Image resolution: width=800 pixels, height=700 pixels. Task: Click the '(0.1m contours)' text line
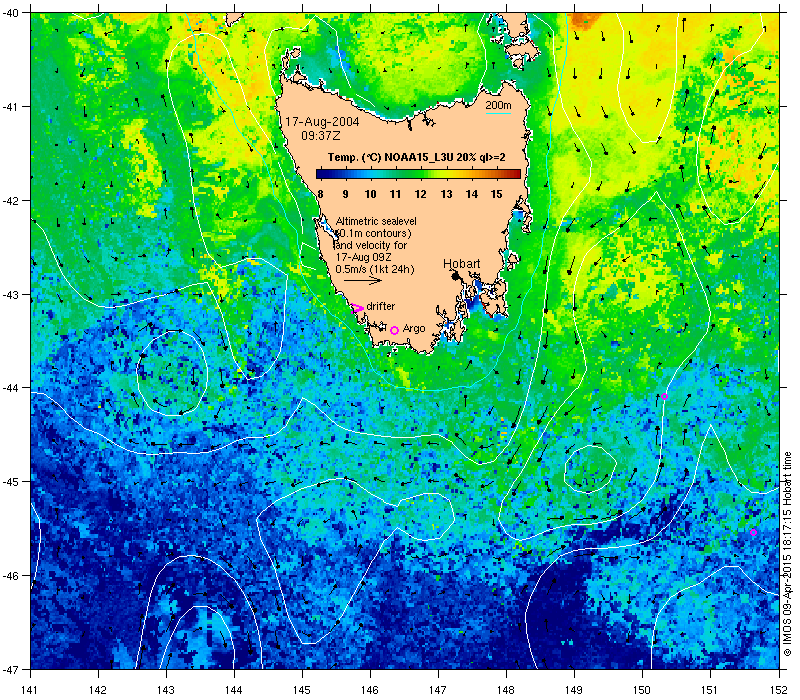tap(374, 233)
